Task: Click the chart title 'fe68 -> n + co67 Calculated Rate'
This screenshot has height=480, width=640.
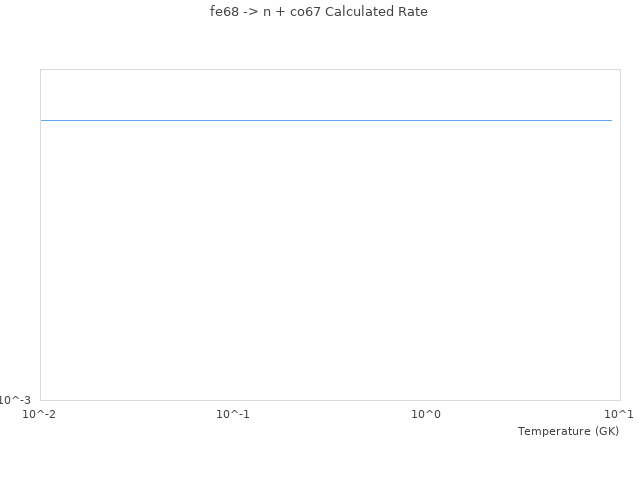Action: (x=318, y=12)
